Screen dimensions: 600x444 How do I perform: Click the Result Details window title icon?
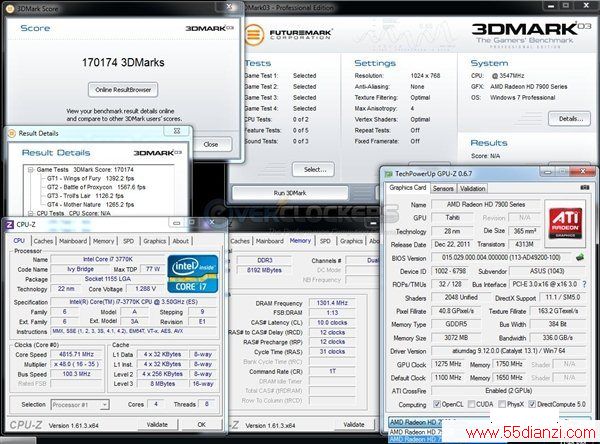coord(12,133)
